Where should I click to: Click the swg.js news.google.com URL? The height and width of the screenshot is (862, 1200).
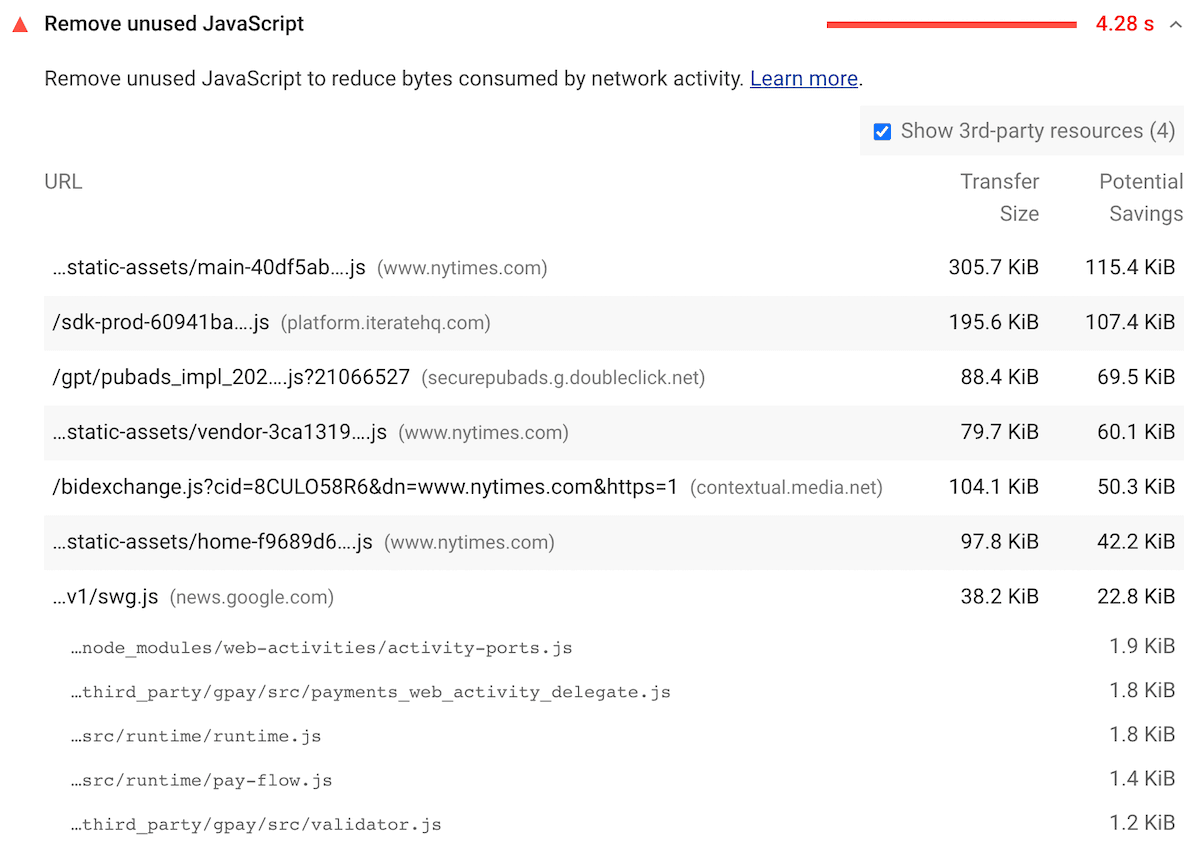(x=105, y=597)
